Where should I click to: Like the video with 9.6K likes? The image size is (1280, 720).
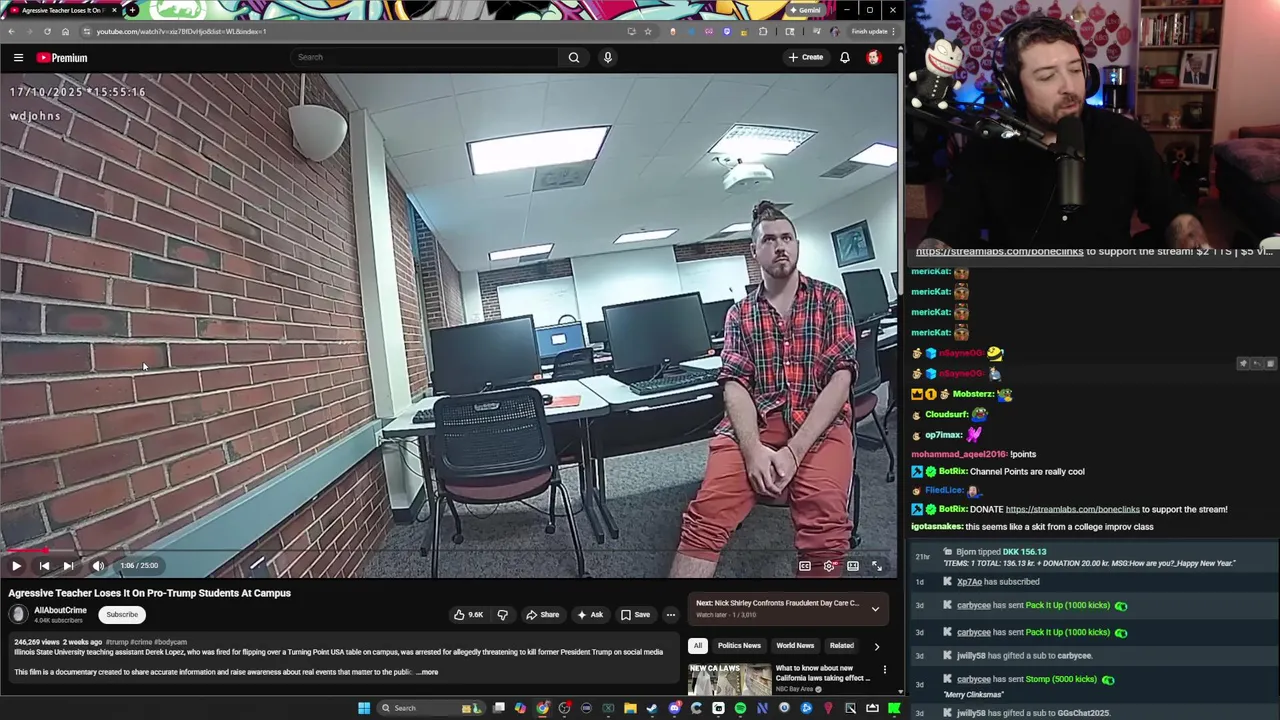click(469, 615)
